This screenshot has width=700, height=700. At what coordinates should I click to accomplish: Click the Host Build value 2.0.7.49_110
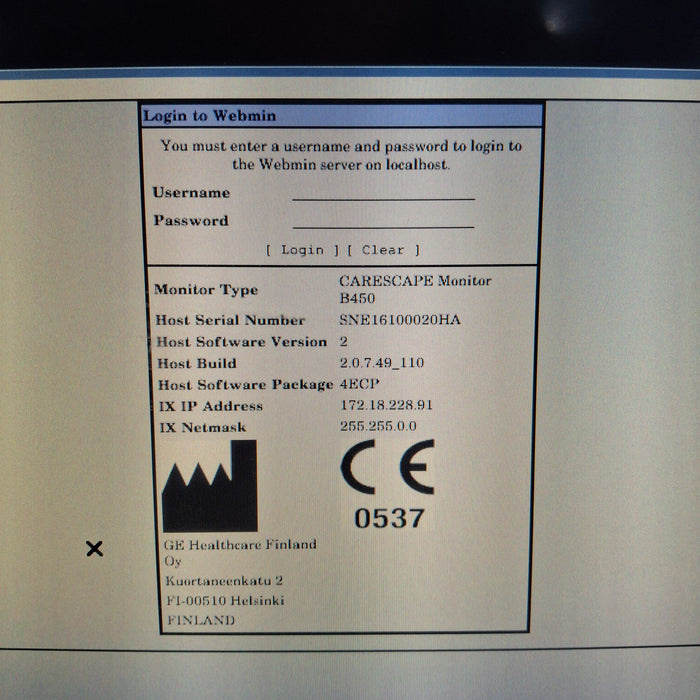pos(381,363)
